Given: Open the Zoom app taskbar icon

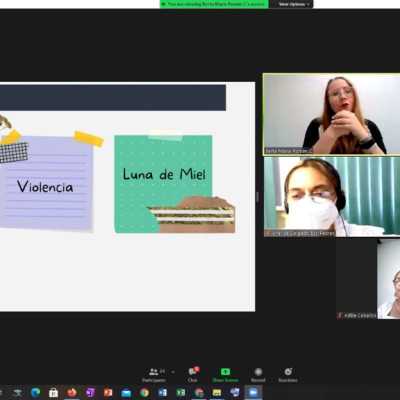Looking at the screenshot, I should [x=253, y=393].
